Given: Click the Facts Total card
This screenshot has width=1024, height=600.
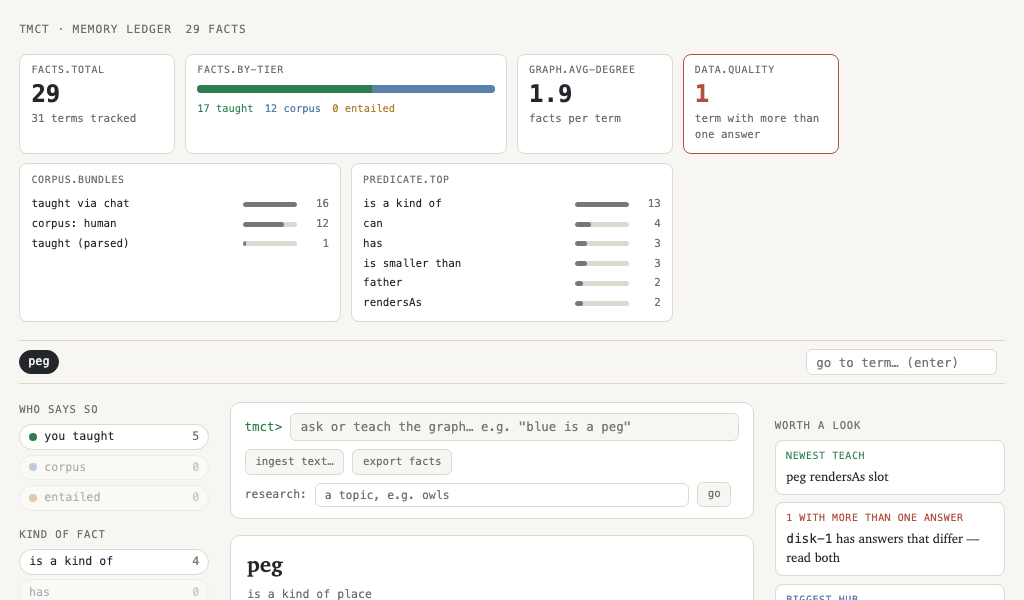Looking at the screenshot, I should (x=97, y=104).
